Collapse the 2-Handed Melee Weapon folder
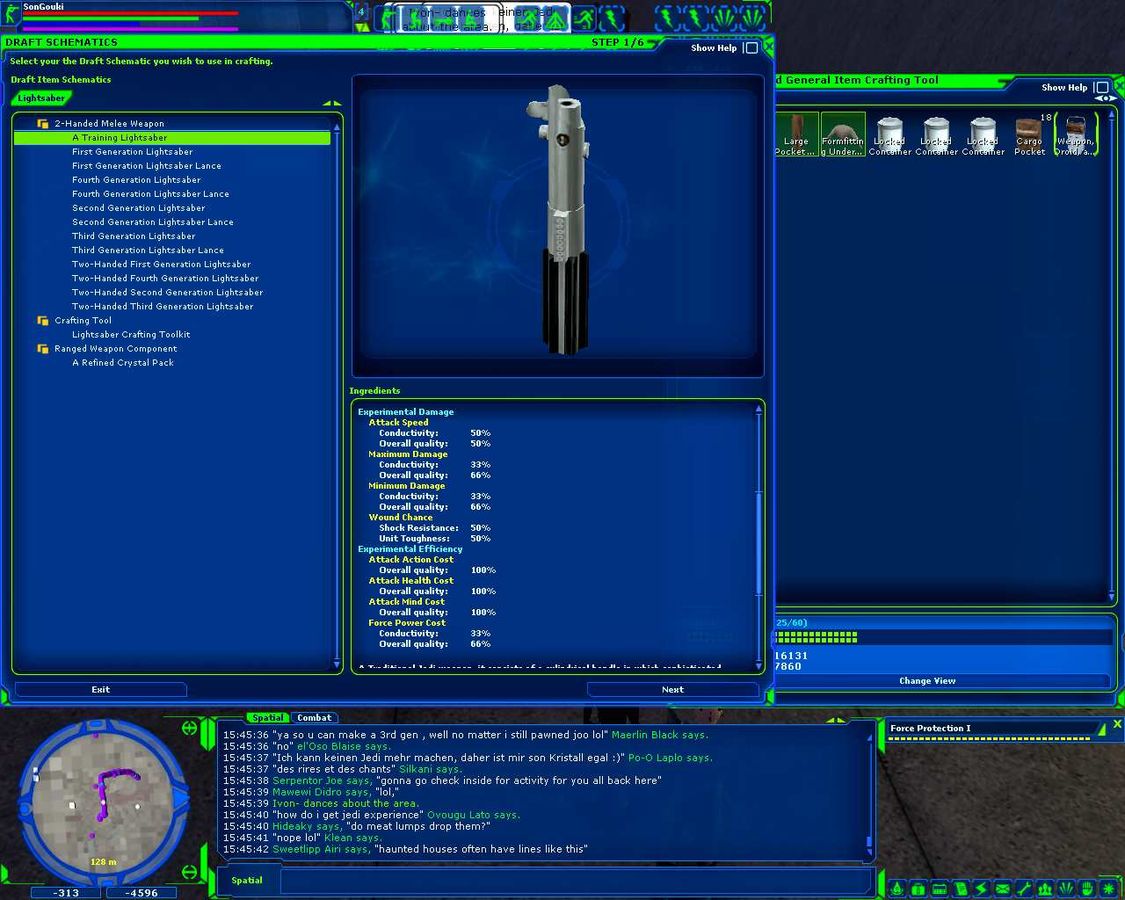This screenshot has width=1125, height=900. click(43, 124)
